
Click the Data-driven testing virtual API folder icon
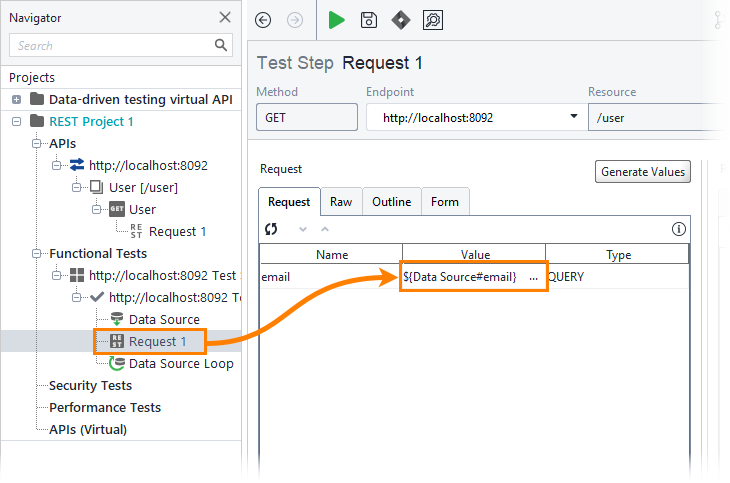coord(37,99)
